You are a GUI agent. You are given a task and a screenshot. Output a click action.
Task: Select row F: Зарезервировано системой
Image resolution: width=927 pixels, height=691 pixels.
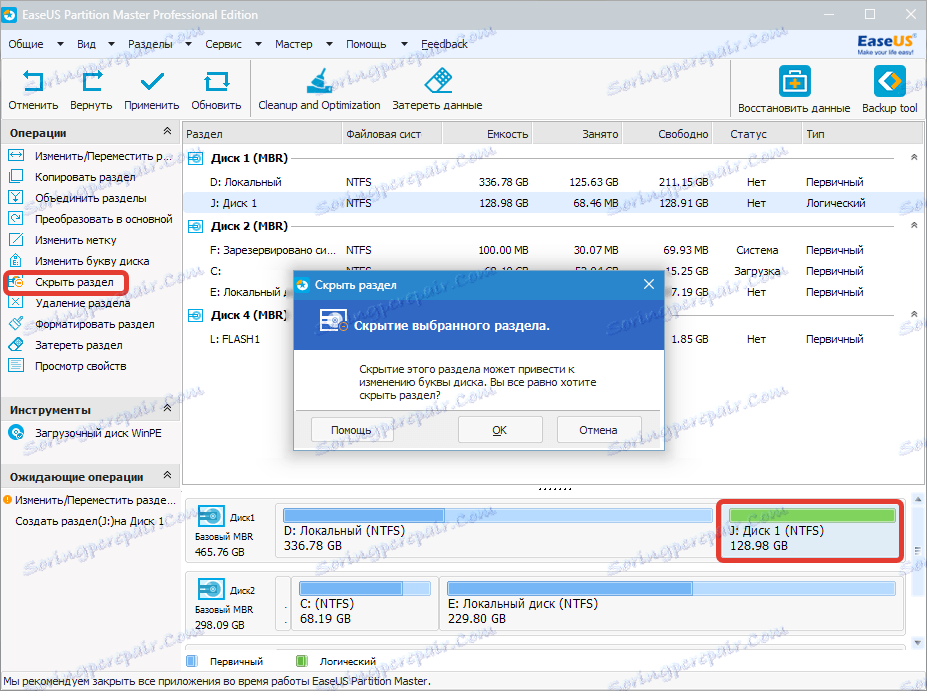tap(553, 250)
